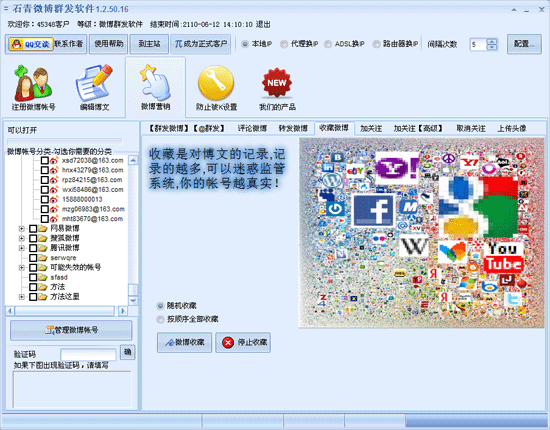Choose the 代理换IP radio option
Viewport: 550px width, 430px height.
[x=284, y=44]
